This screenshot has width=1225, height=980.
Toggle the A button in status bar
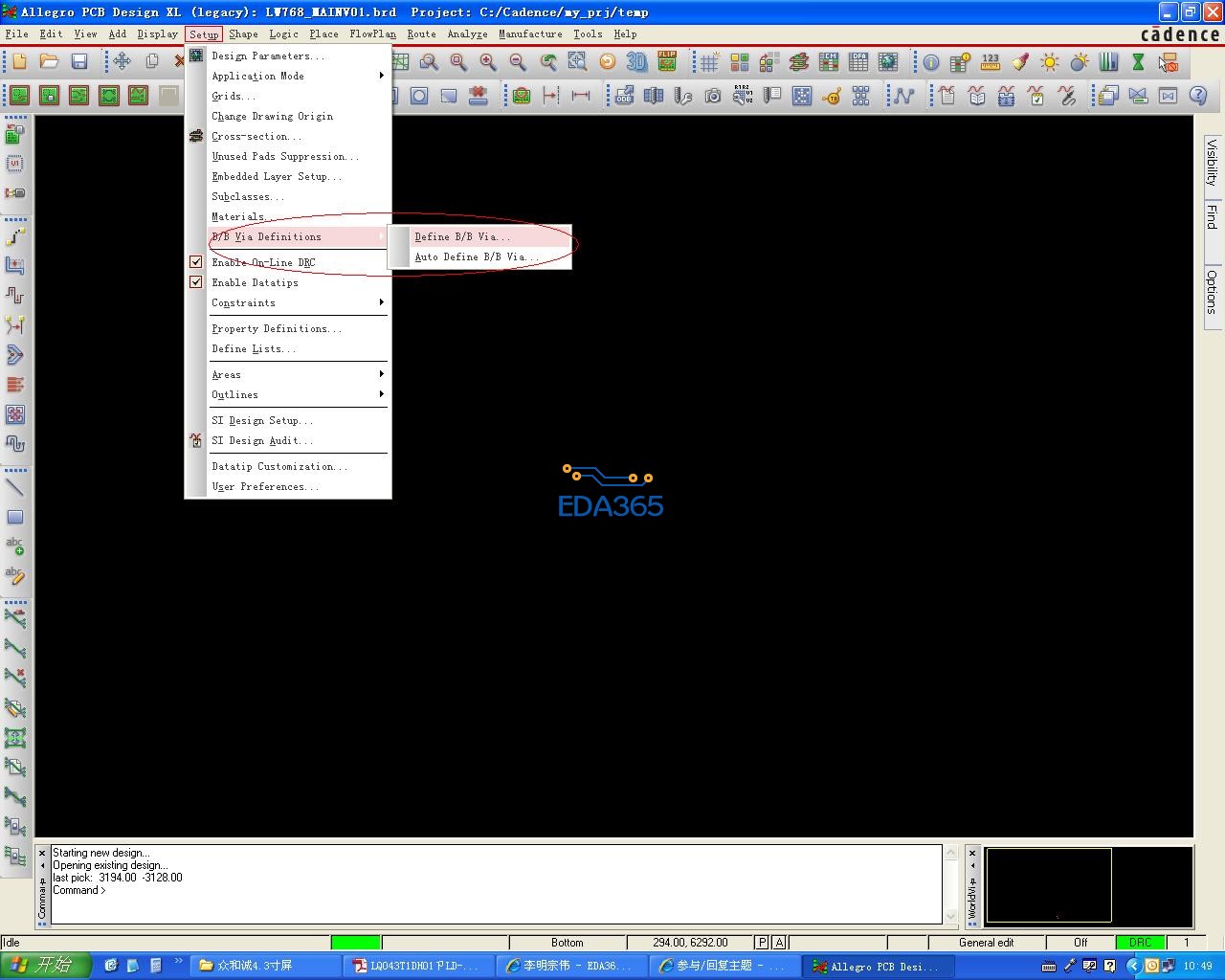(x=779, y=943)
